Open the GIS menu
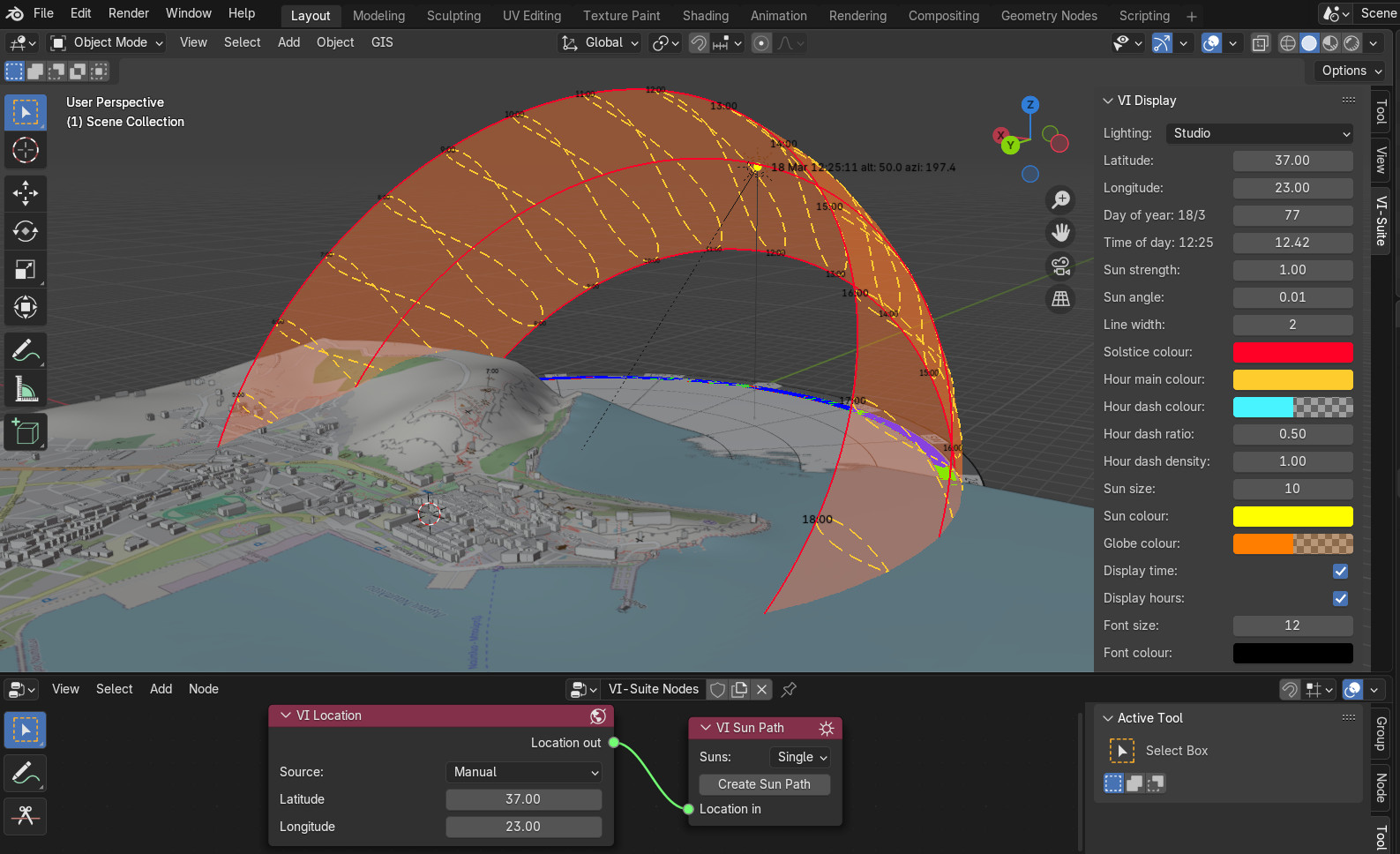Image resolution: width=1400 pixels, height=854 pixels. click(x=382, y=42)
